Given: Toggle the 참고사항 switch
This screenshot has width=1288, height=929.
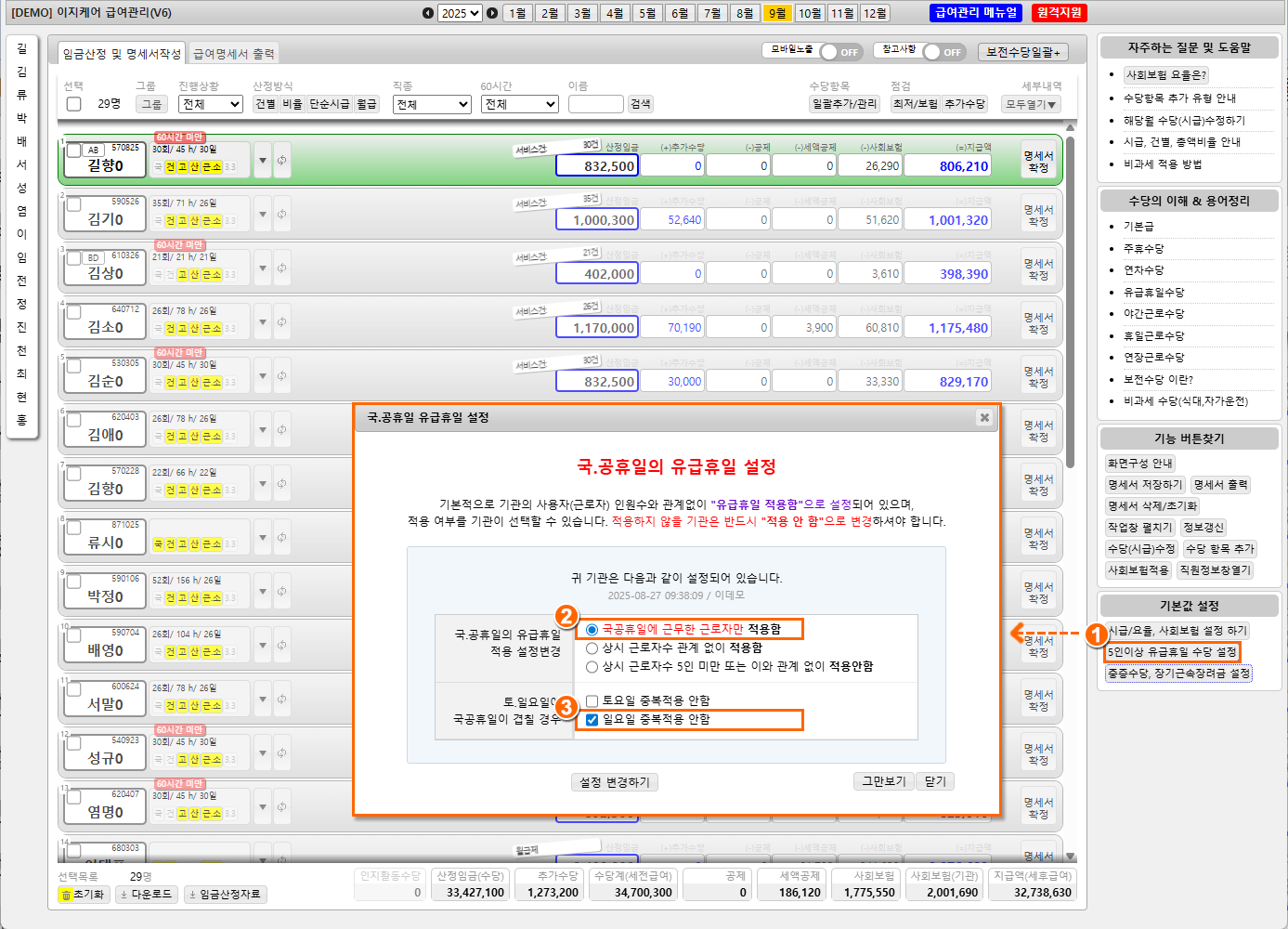Looking at the screenshot, I should 943,52.
